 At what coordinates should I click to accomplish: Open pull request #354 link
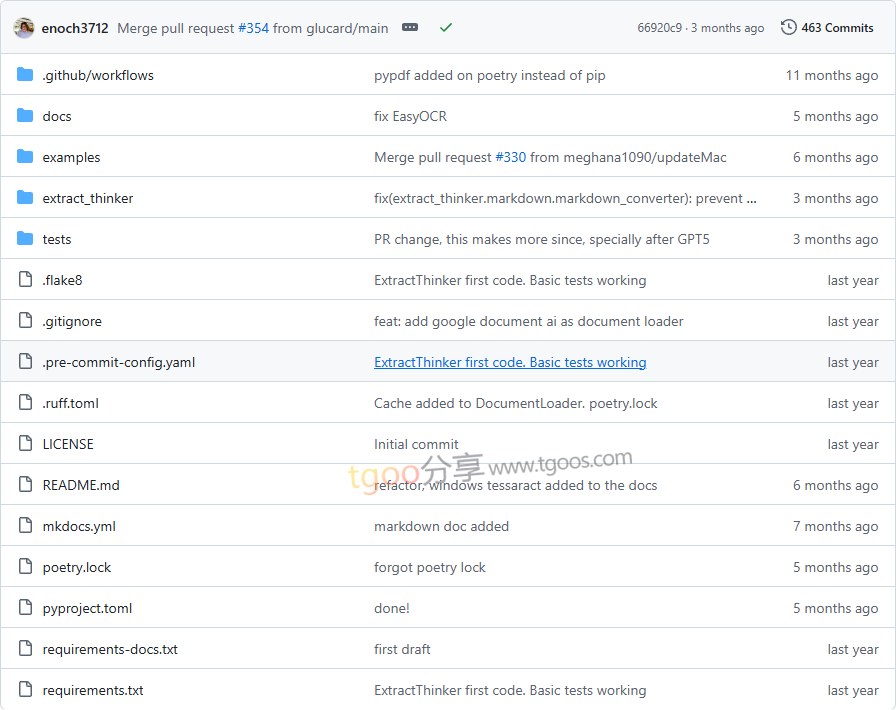click(x=253, y=28)
